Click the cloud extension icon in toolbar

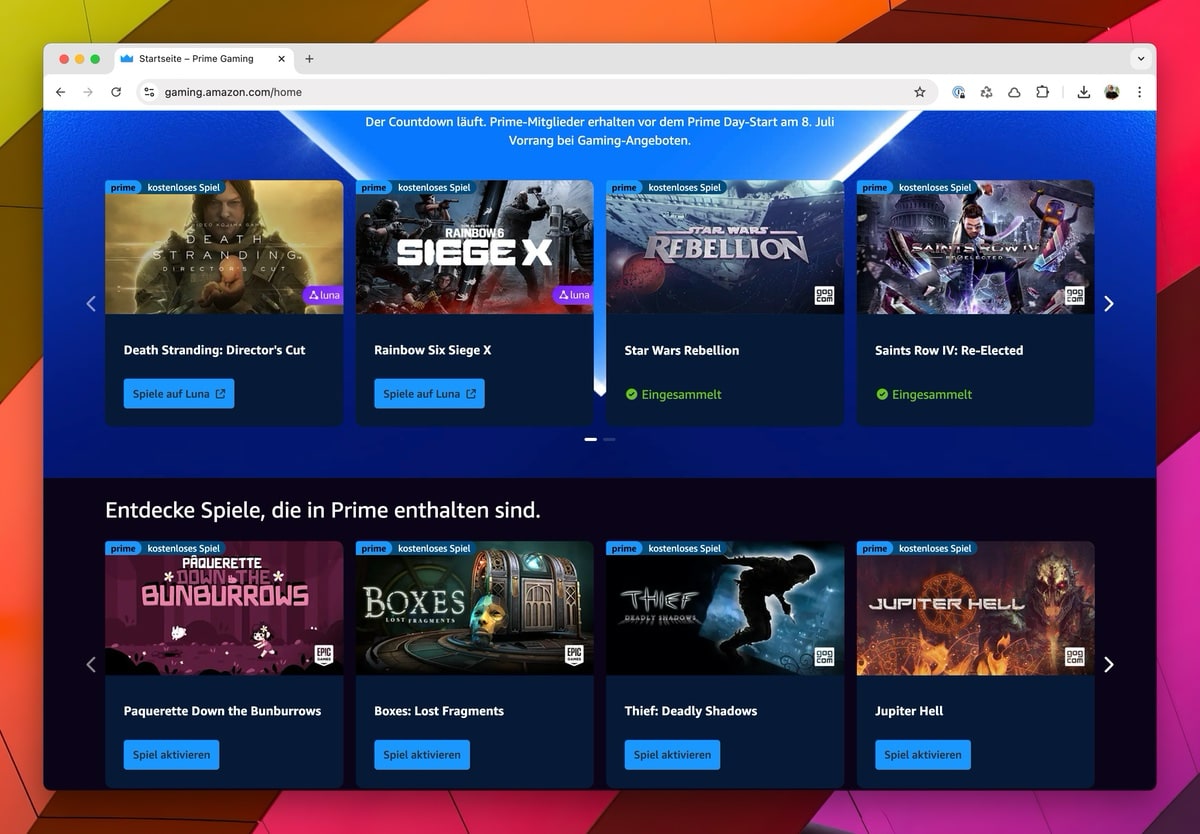pos(1014,92)
